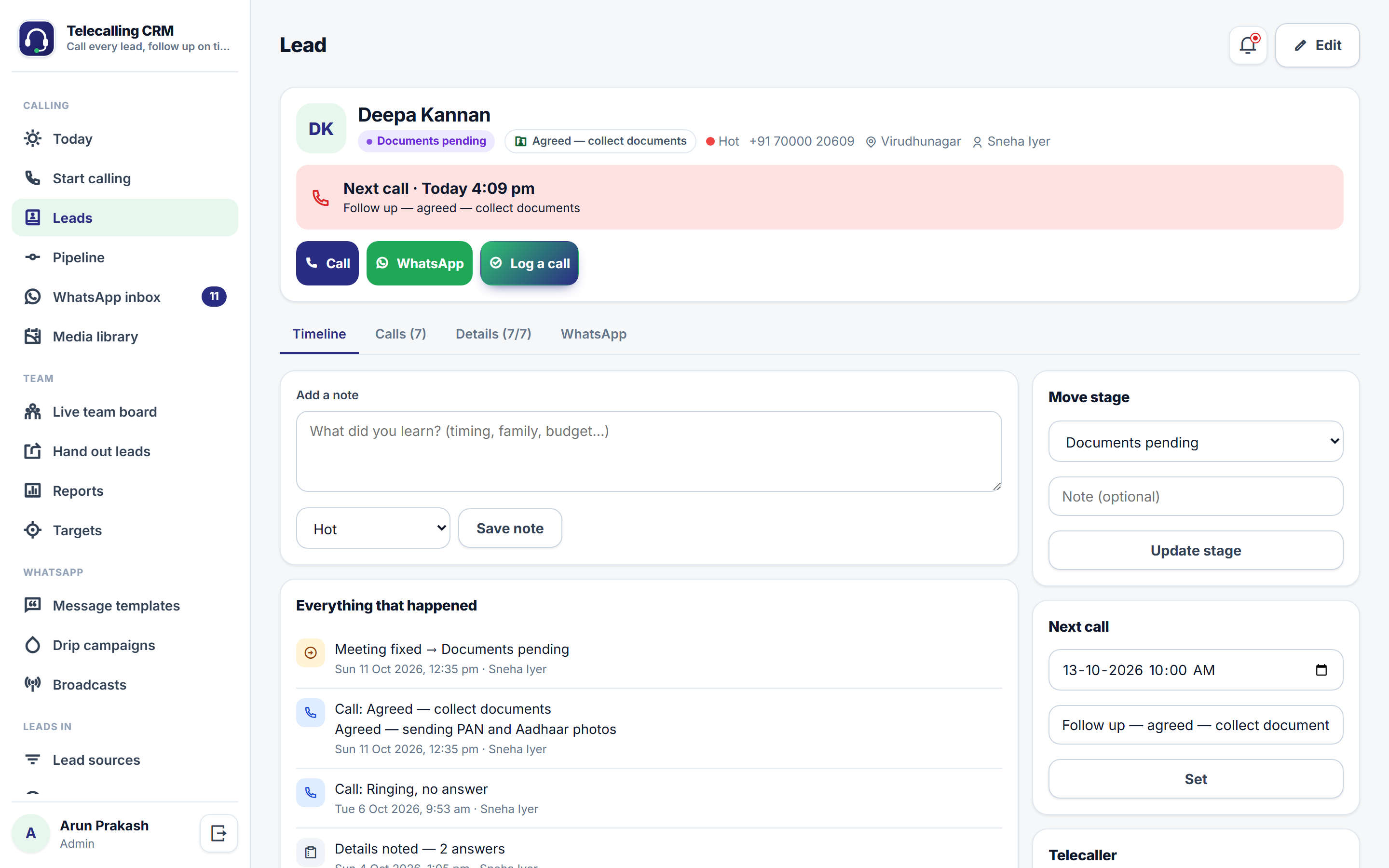This screenshot has width=1389, height=868.
Task: Click phone number +91 70000 20609
Action: point(801,141)
